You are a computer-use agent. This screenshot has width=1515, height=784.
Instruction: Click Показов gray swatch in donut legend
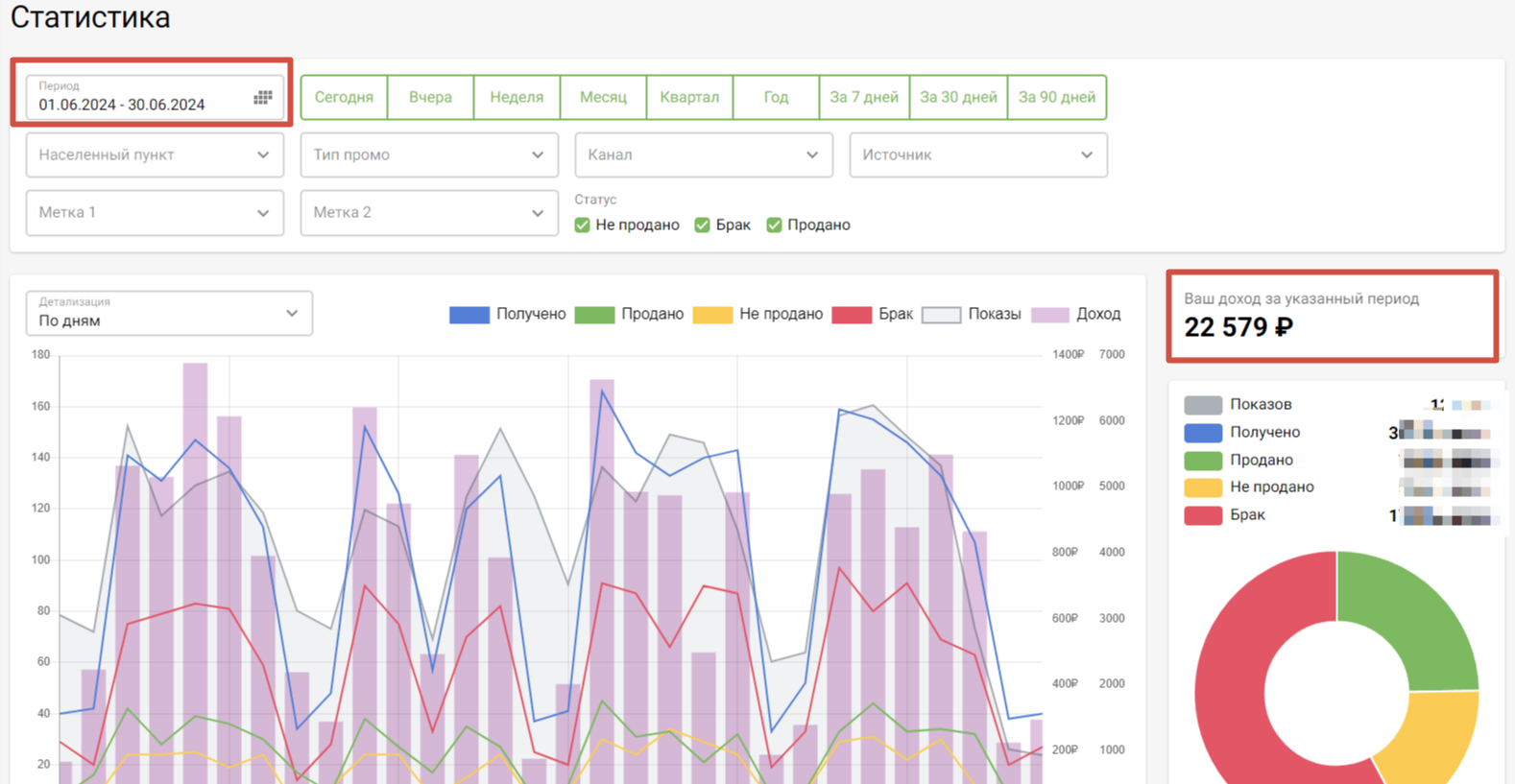point(1203,405)
